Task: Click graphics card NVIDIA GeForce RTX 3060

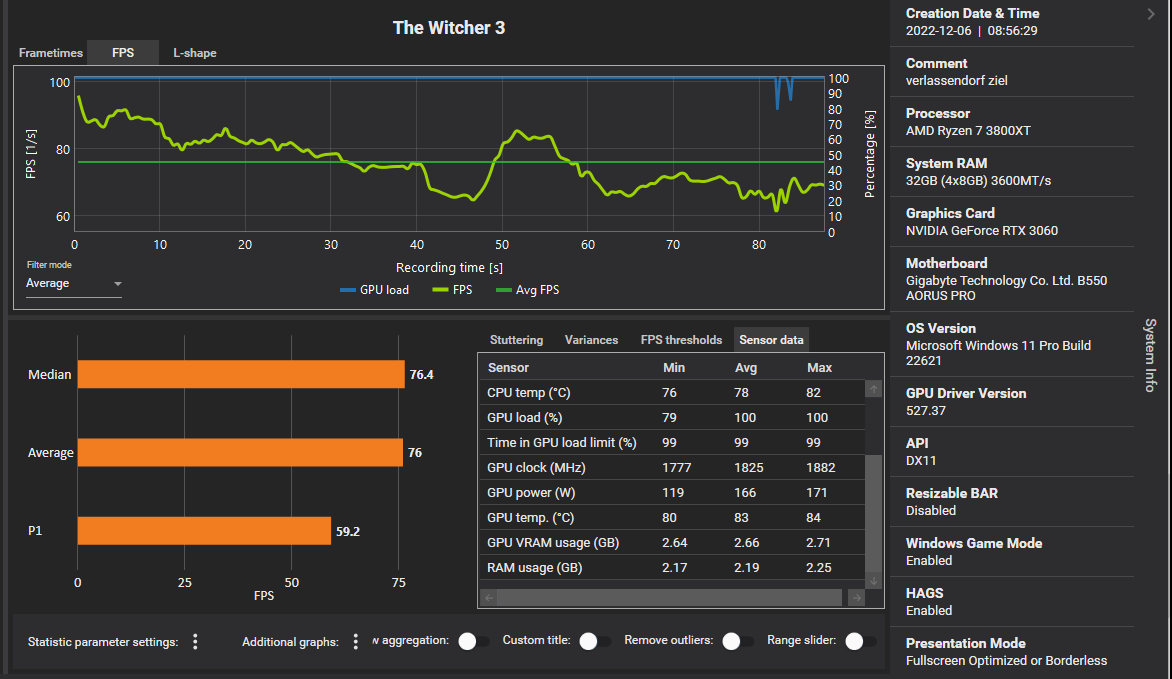Action: (981, 231)
